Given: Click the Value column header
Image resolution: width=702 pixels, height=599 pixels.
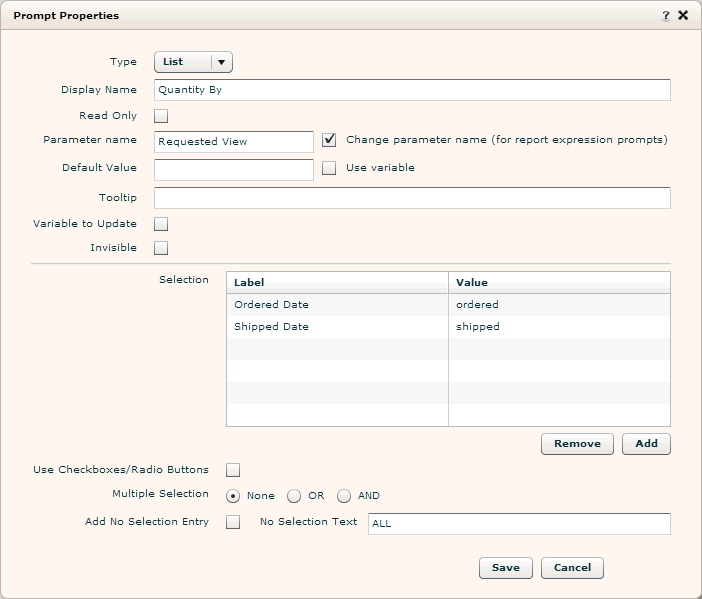Looking at the screenshot, I should (559, 282).
